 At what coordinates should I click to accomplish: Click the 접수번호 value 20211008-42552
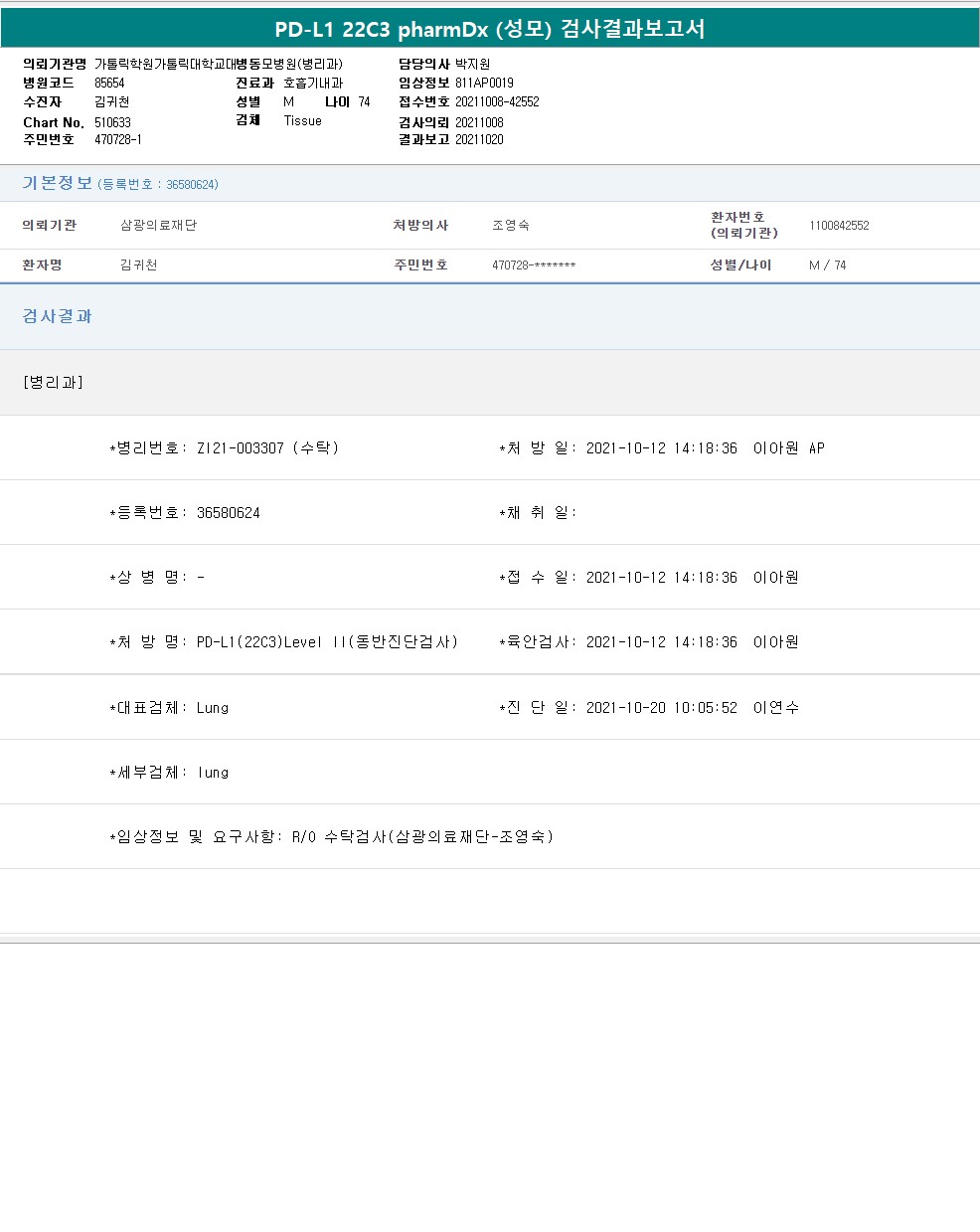click(x=497, y=102)
